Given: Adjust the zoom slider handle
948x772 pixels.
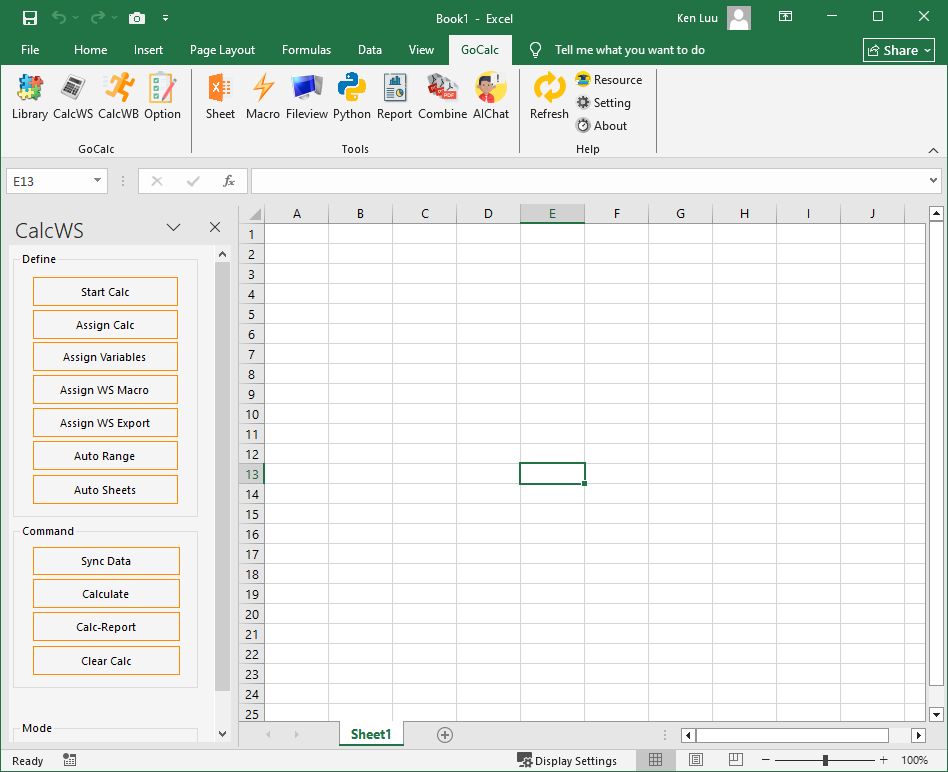Looking at the screenshot, I should [x=825, y=760].
